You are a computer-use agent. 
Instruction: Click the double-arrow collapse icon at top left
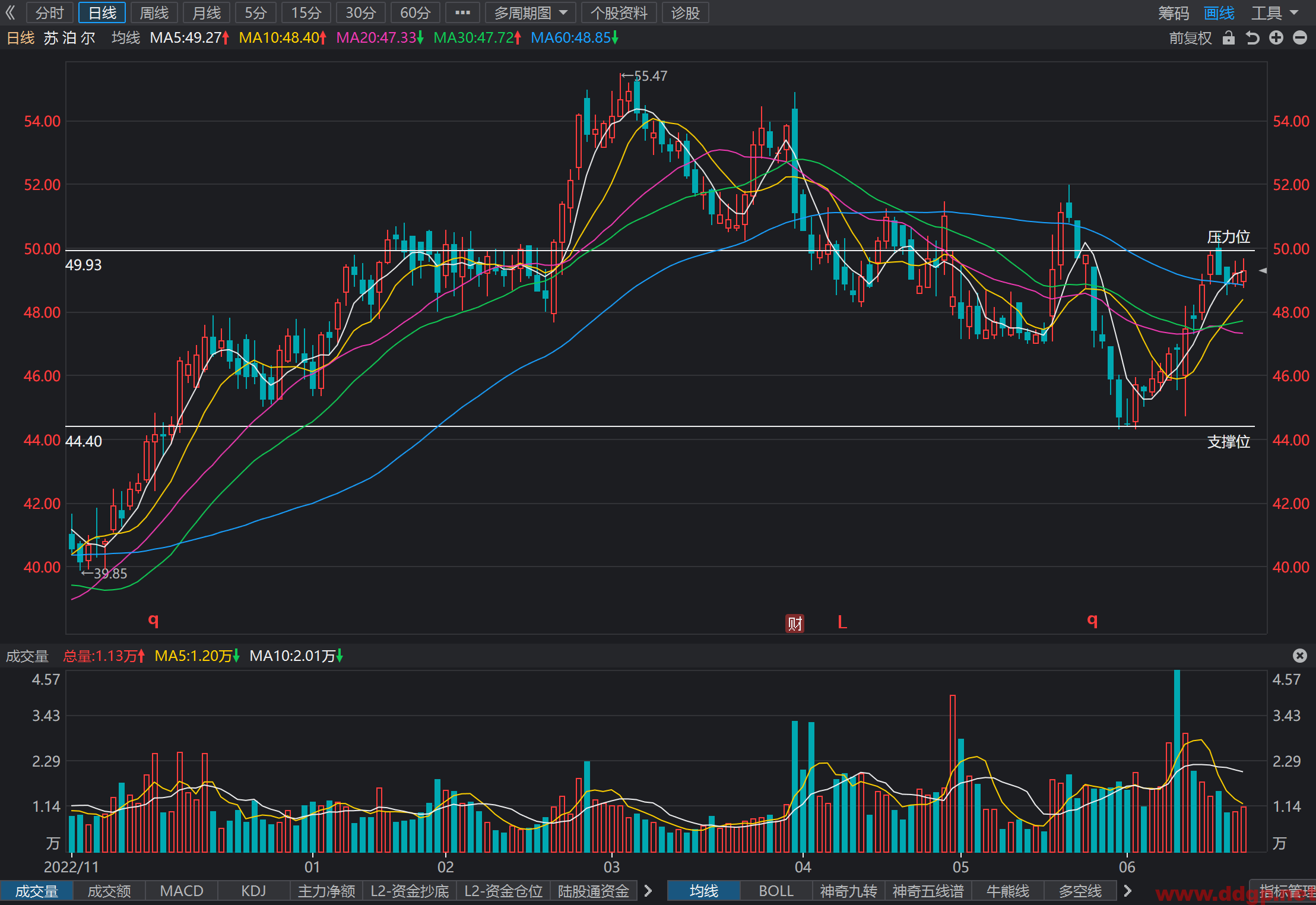click(10, 12)
